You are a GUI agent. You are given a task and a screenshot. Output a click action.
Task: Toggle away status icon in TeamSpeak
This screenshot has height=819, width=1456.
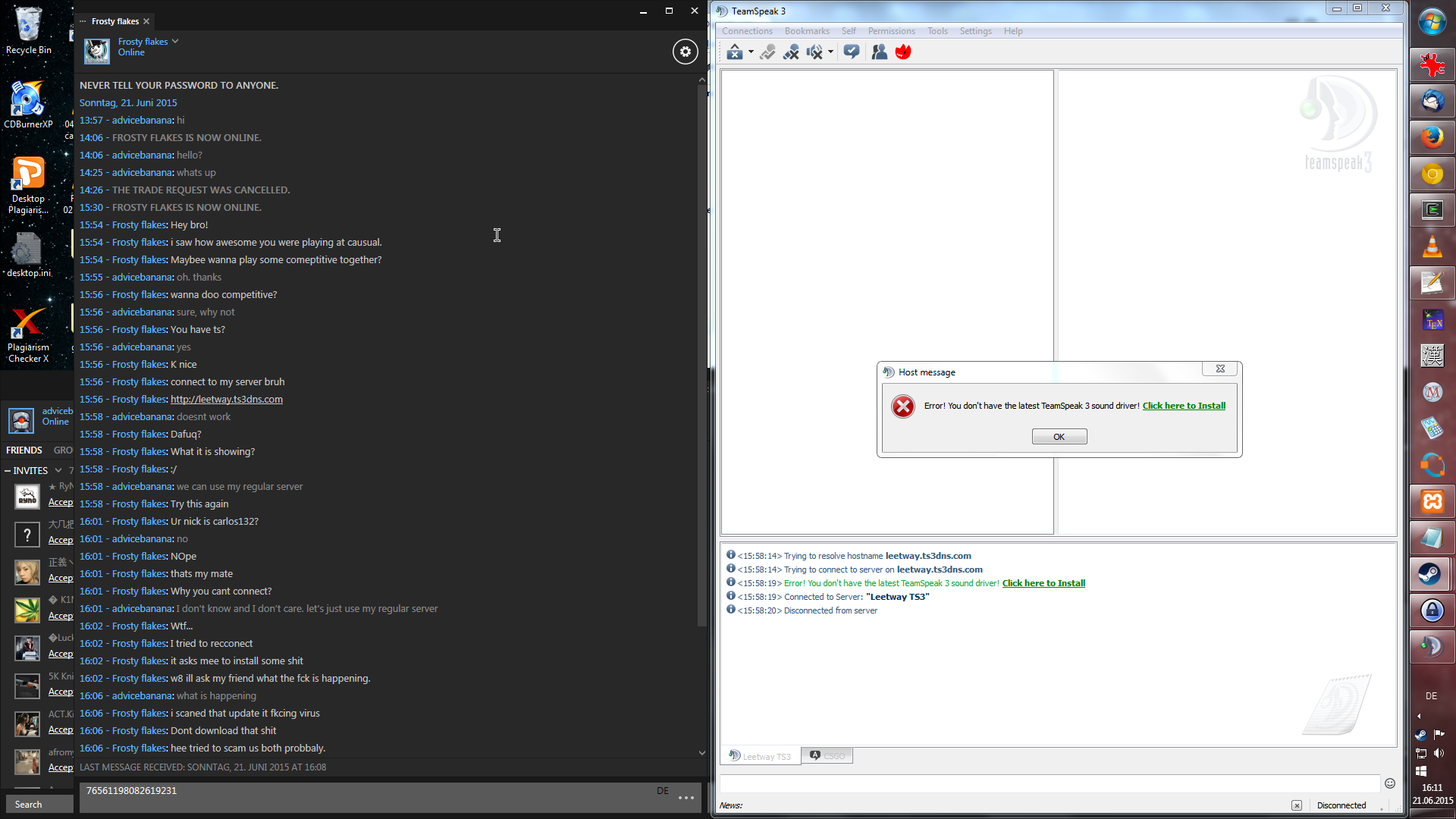click(x=734, y=52)
